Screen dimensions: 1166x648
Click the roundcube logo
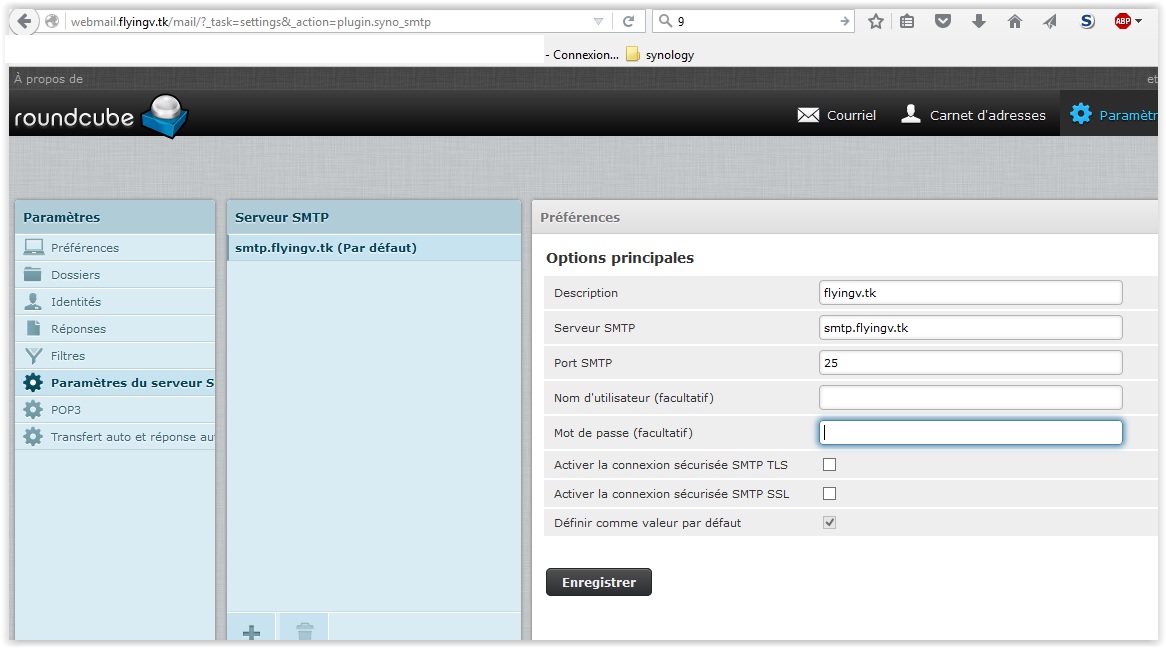[100, 116]
